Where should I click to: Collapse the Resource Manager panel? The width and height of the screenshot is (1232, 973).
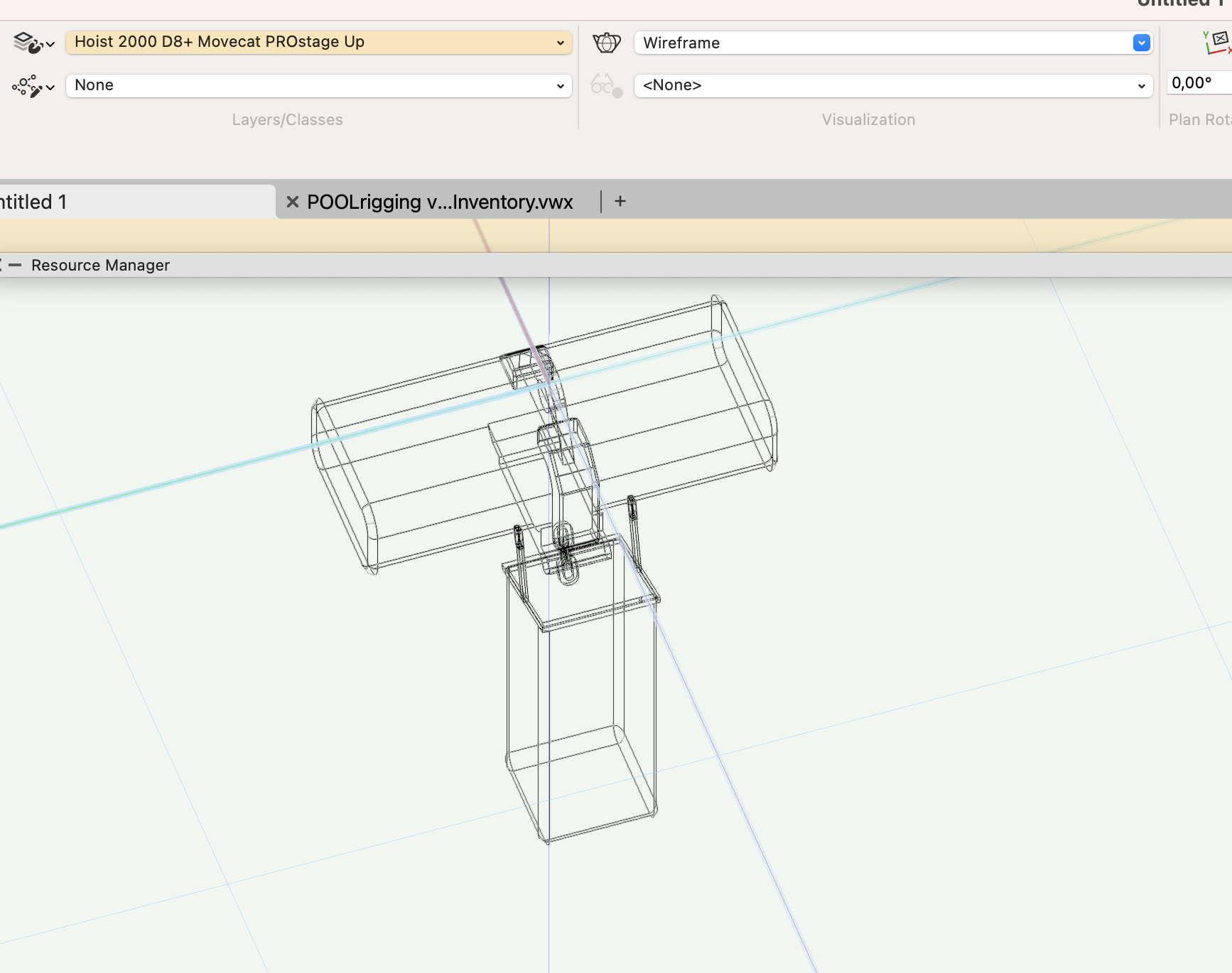[17, 265]
